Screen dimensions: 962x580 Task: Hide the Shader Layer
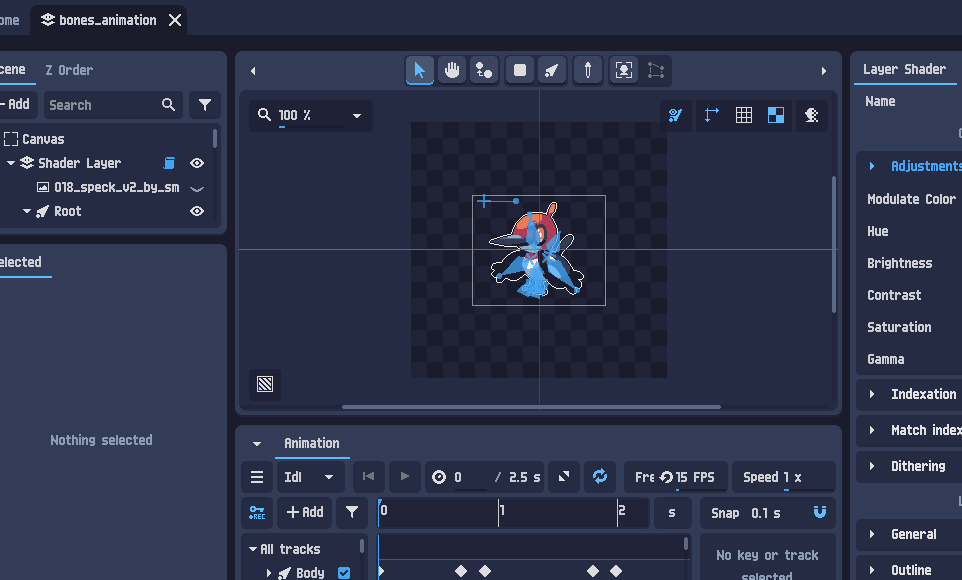[x=197, y=163]
